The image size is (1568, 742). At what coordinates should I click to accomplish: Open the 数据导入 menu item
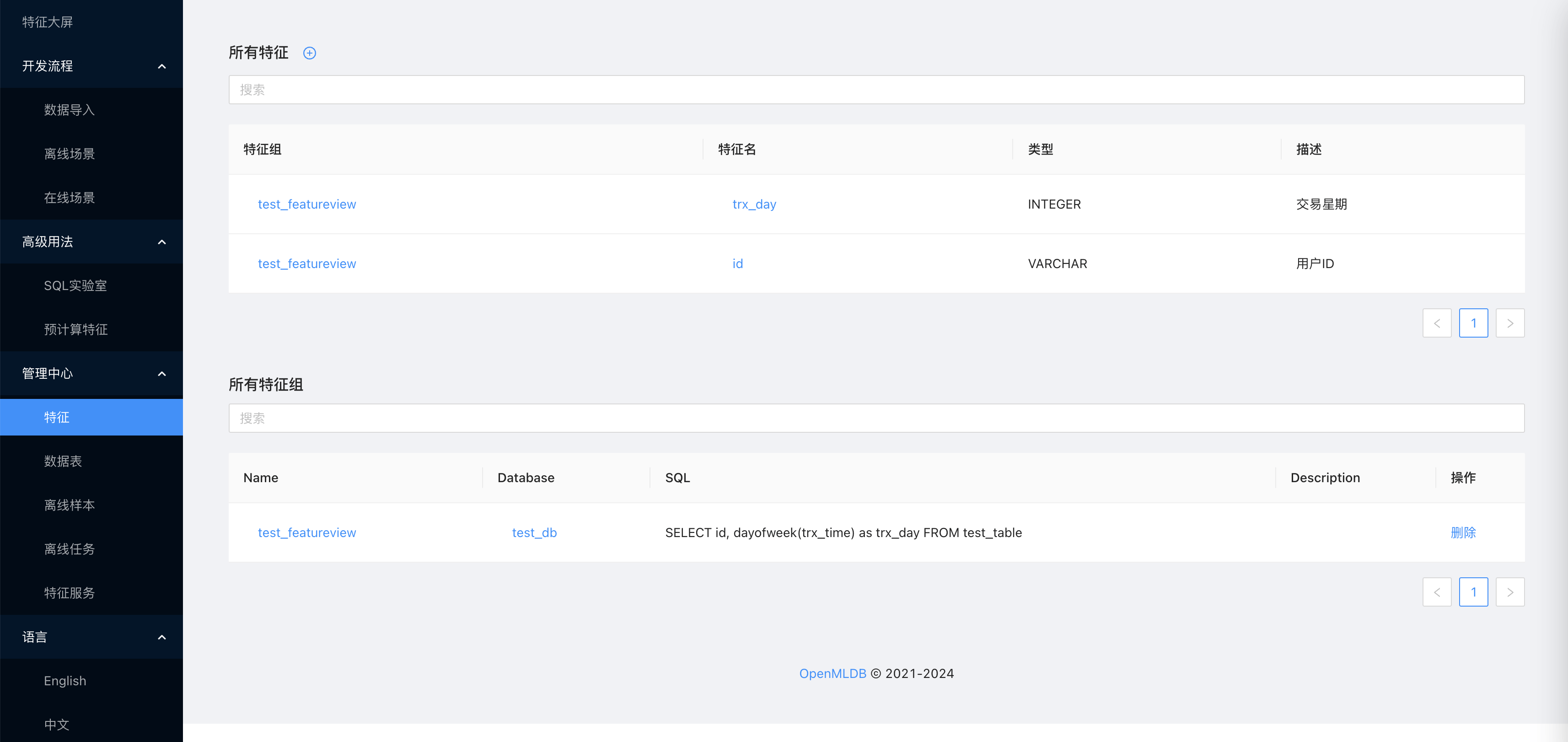click(70, 110)
